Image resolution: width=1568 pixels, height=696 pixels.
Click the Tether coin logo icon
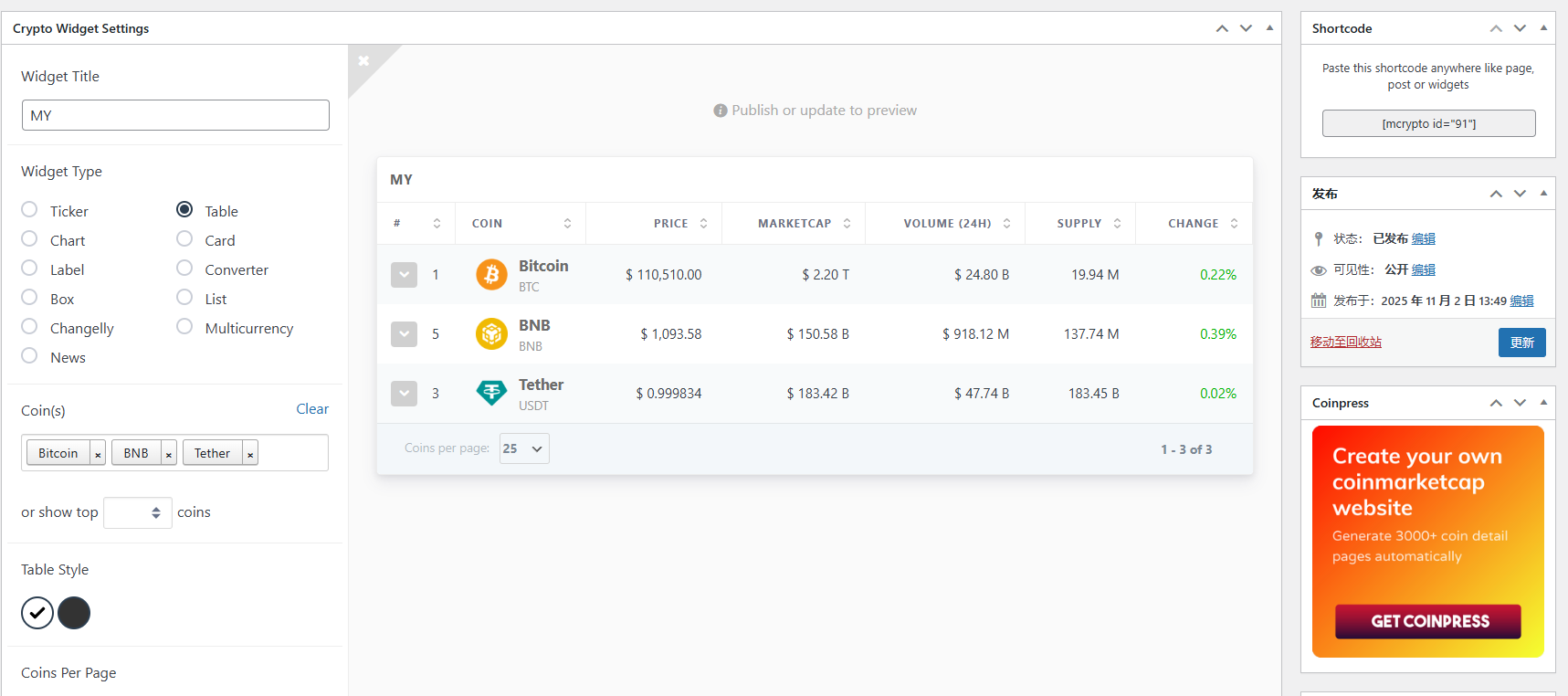(x=491, y=393)
